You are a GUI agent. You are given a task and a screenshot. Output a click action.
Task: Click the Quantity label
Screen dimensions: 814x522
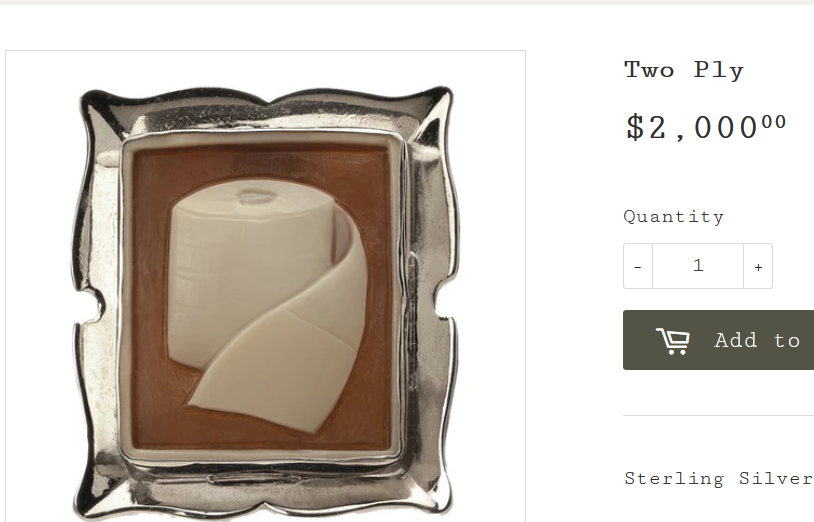click(673, 216)
